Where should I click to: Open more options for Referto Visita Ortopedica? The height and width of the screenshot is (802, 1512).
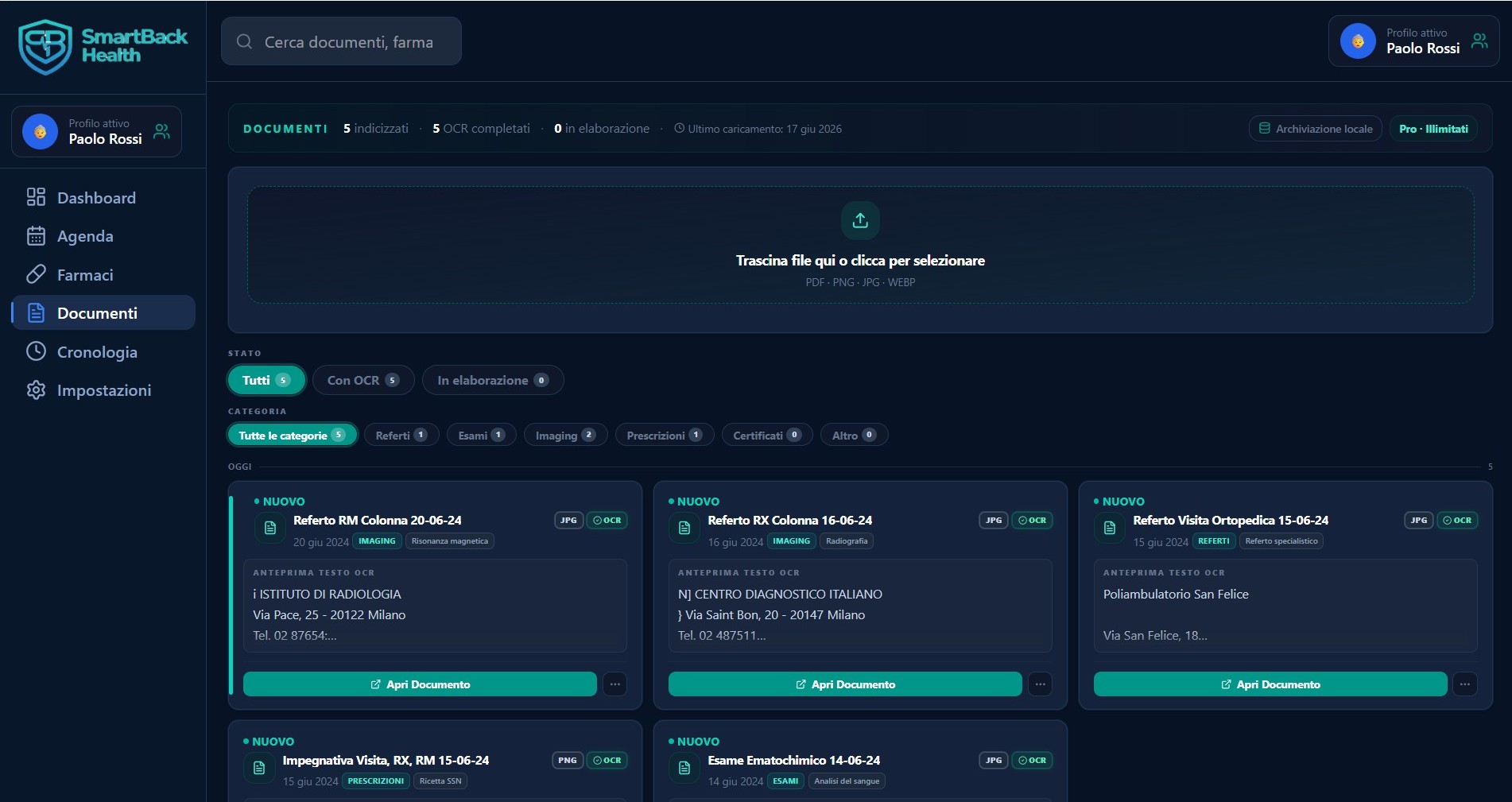1464,684
